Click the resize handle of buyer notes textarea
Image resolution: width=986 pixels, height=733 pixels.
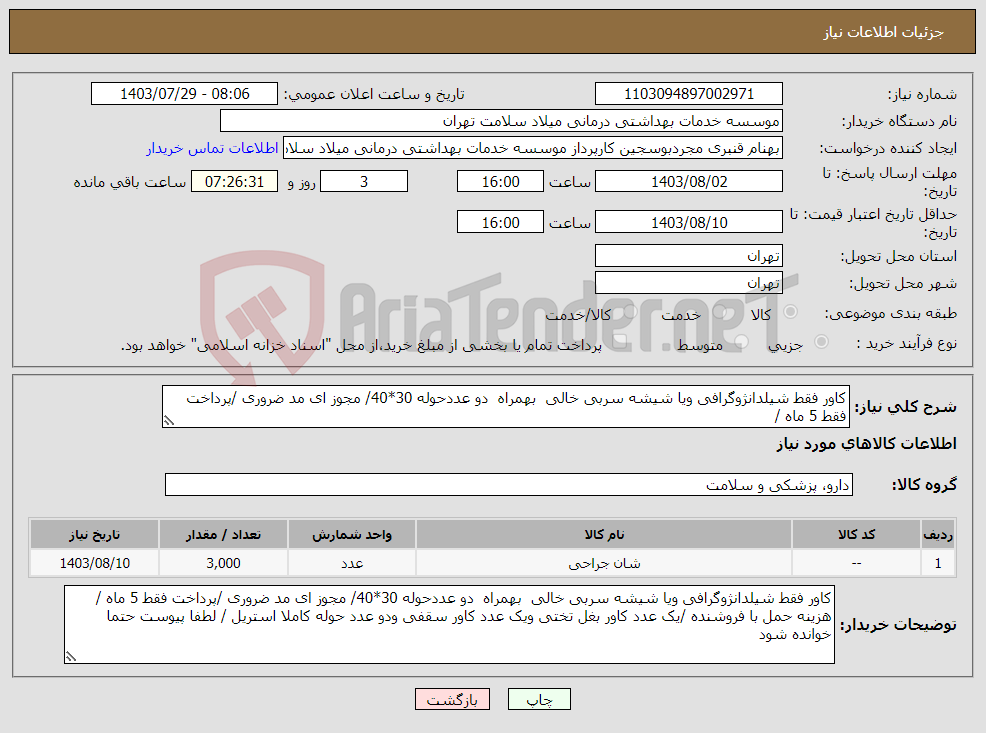point(70,657)
